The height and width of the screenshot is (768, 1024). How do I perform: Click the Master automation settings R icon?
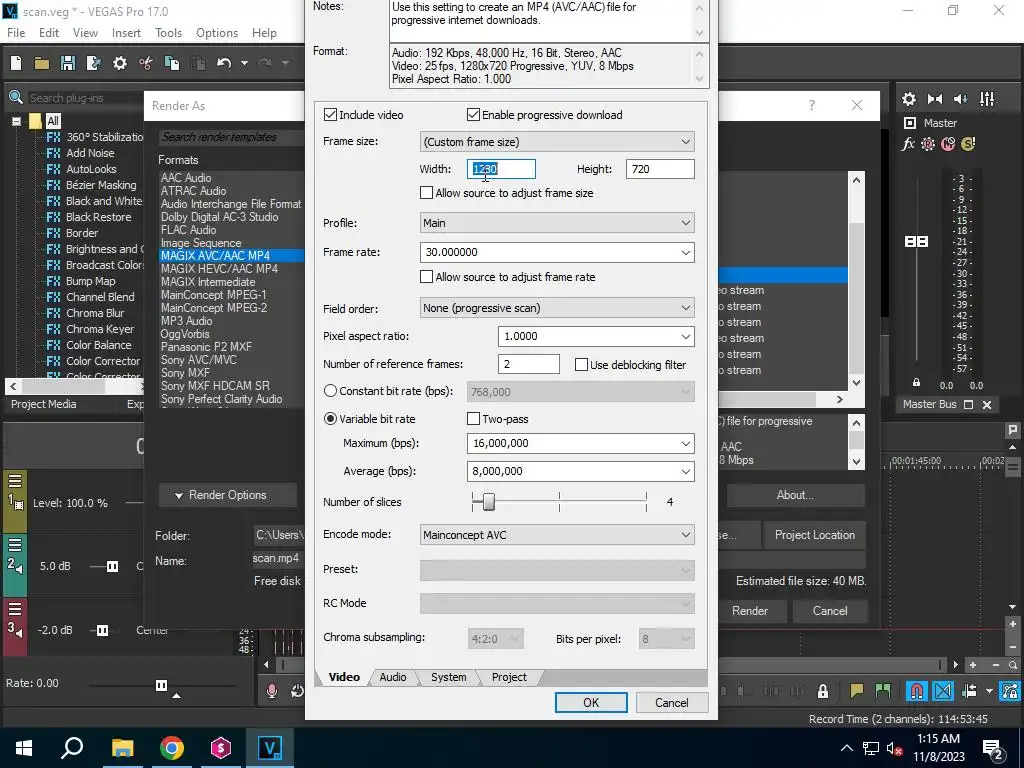[928, 144]
